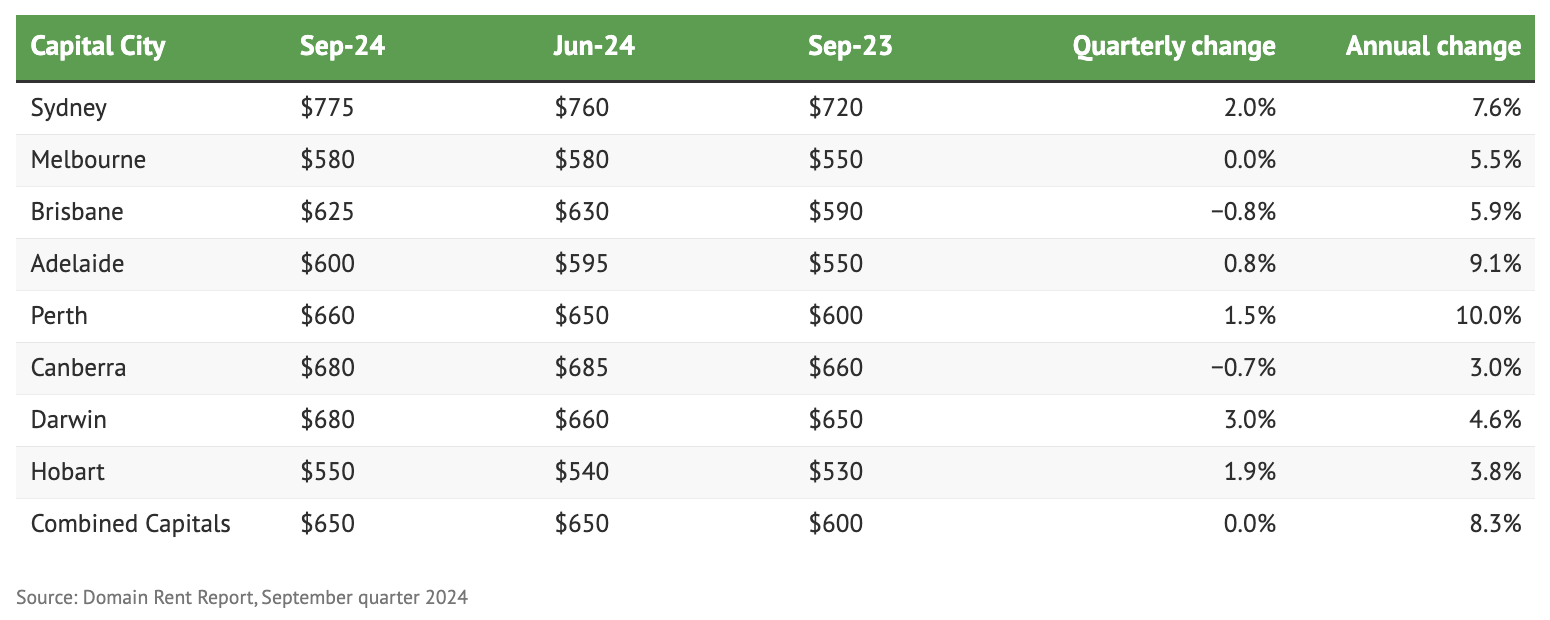Click the Annual change column header
1550x620 pixels.
(x=1433, y=46)
